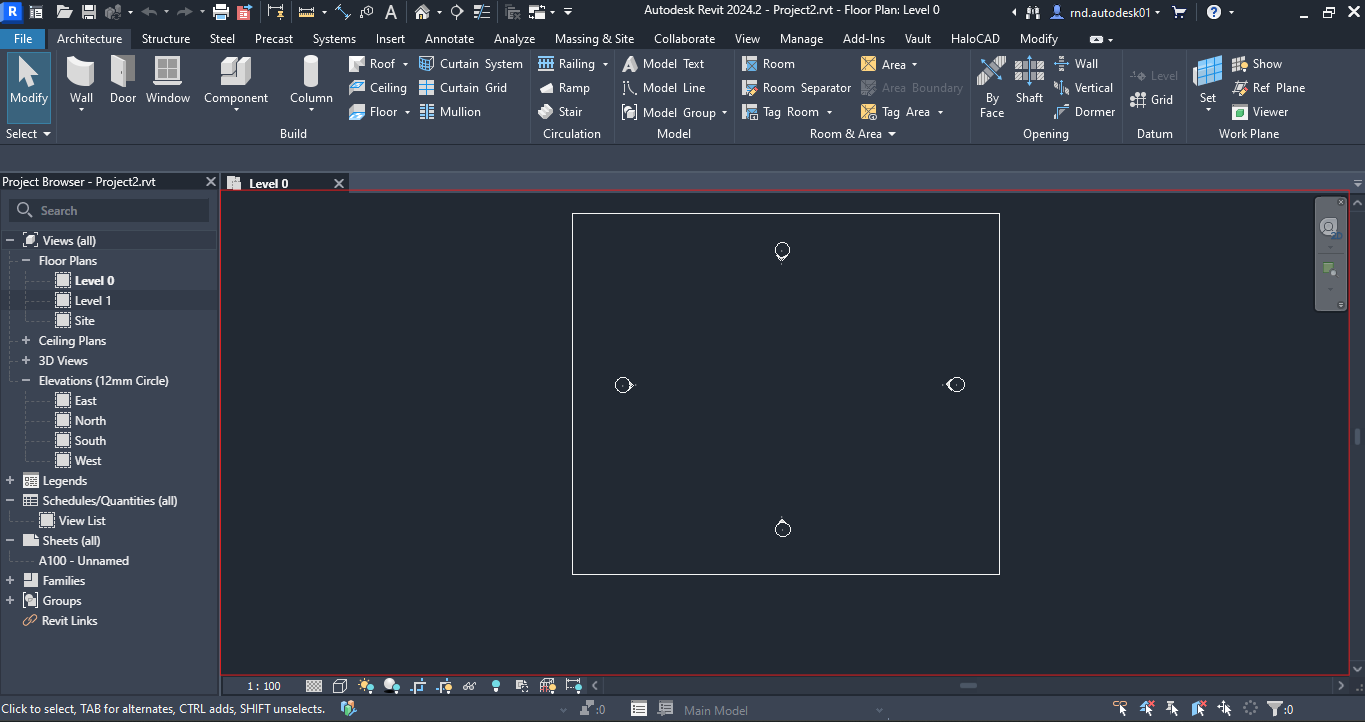This screenshot has height=722, width=1365.
Task: Select the Wall tool
Action: [81, 80]
